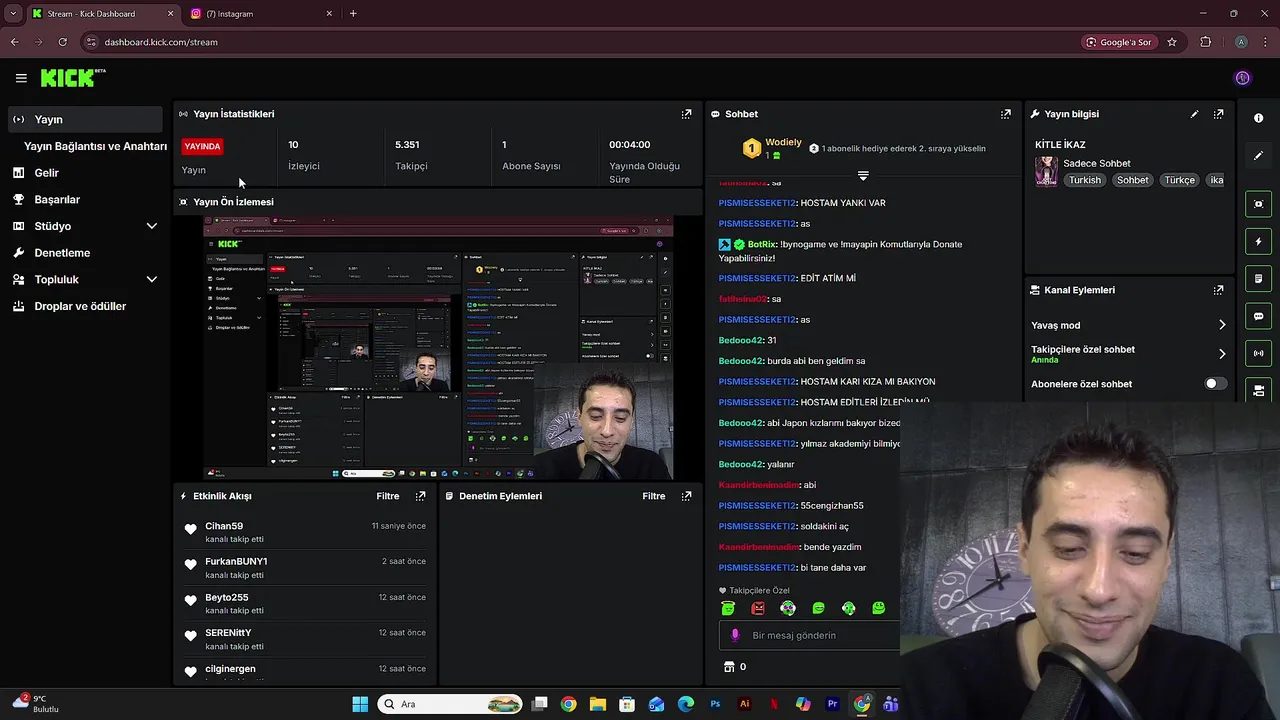Open Filtre in Denetim Eylemleri

click(654, 496)
